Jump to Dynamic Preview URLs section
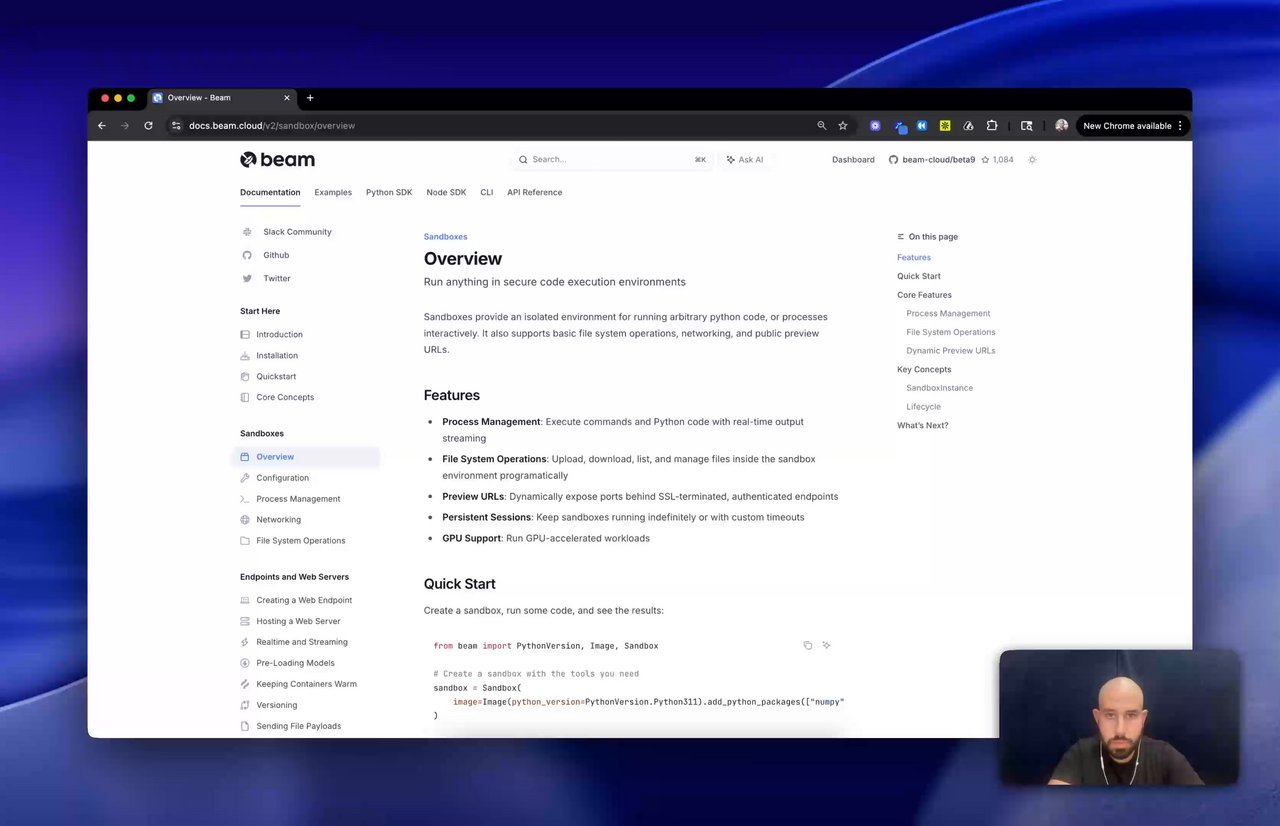 [x=951, y=351]
